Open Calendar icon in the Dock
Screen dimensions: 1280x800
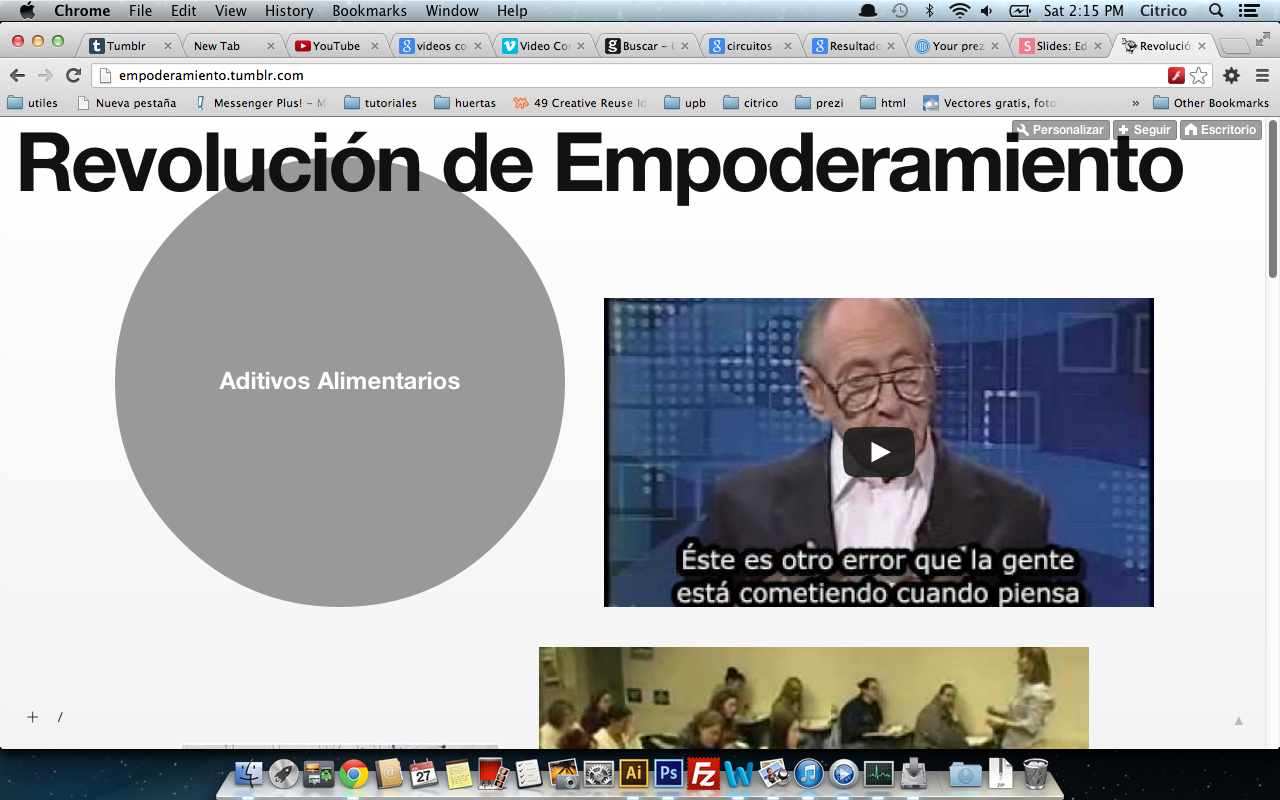tap(423, 773)
